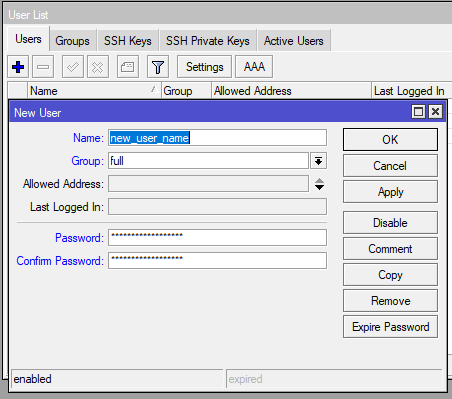The width and height of the screenshot is (452, 399).
Task: Click the Copy button
Action: pyautogui.click(x=390, y=274)
